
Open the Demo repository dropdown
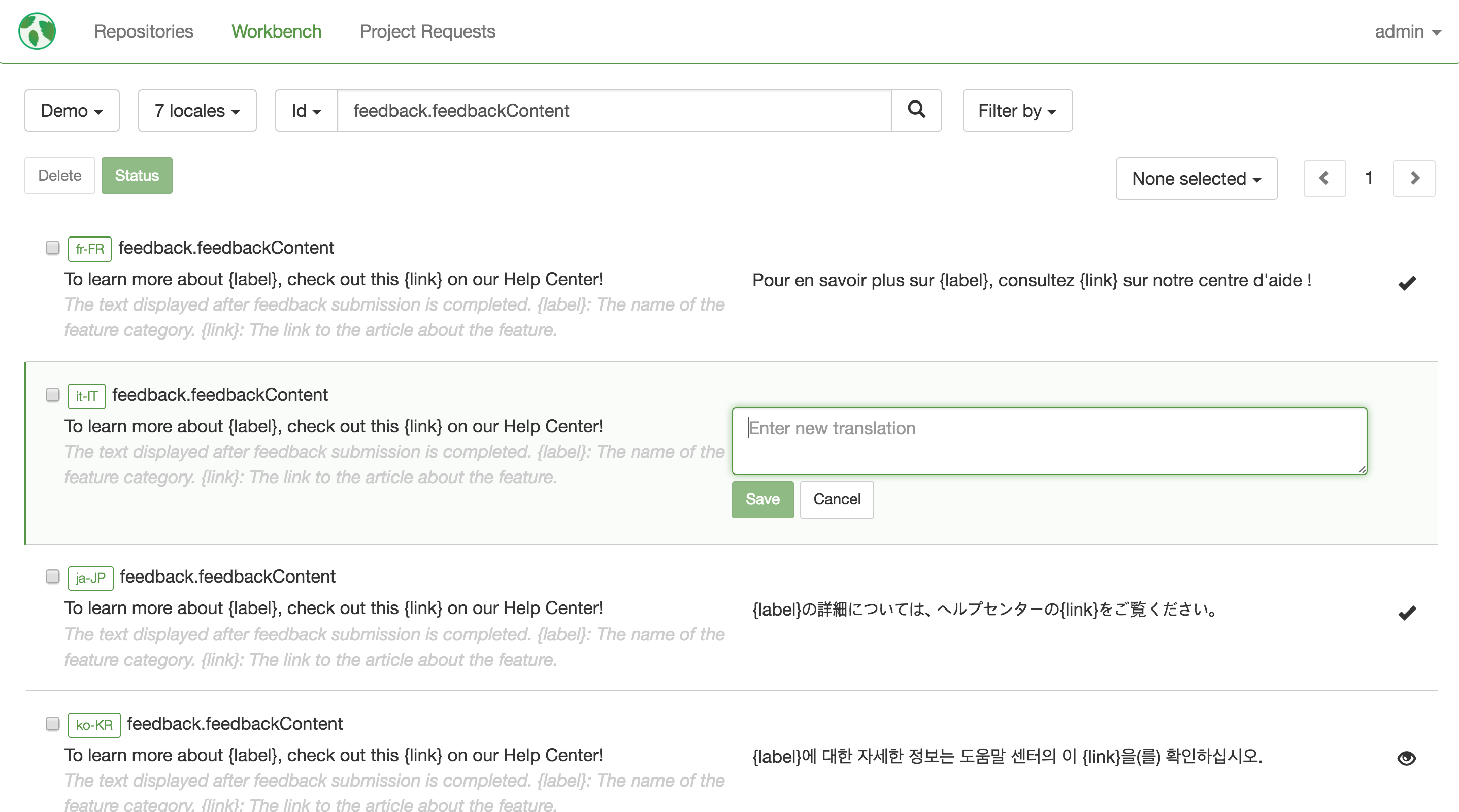point(72,111)
